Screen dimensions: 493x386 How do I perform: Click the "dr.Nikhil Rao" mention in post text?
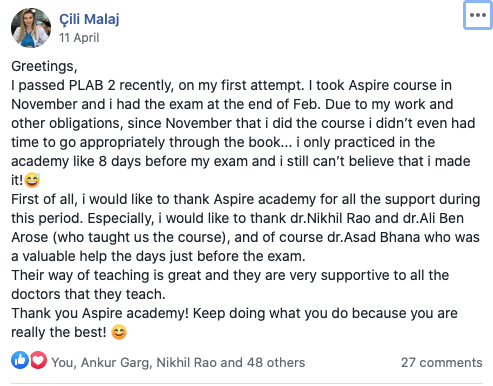[330, 218]
